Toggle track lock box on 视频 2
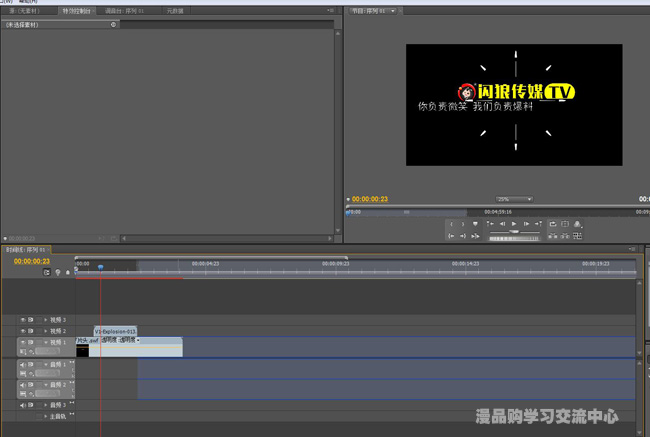 (x=39, y=331)
